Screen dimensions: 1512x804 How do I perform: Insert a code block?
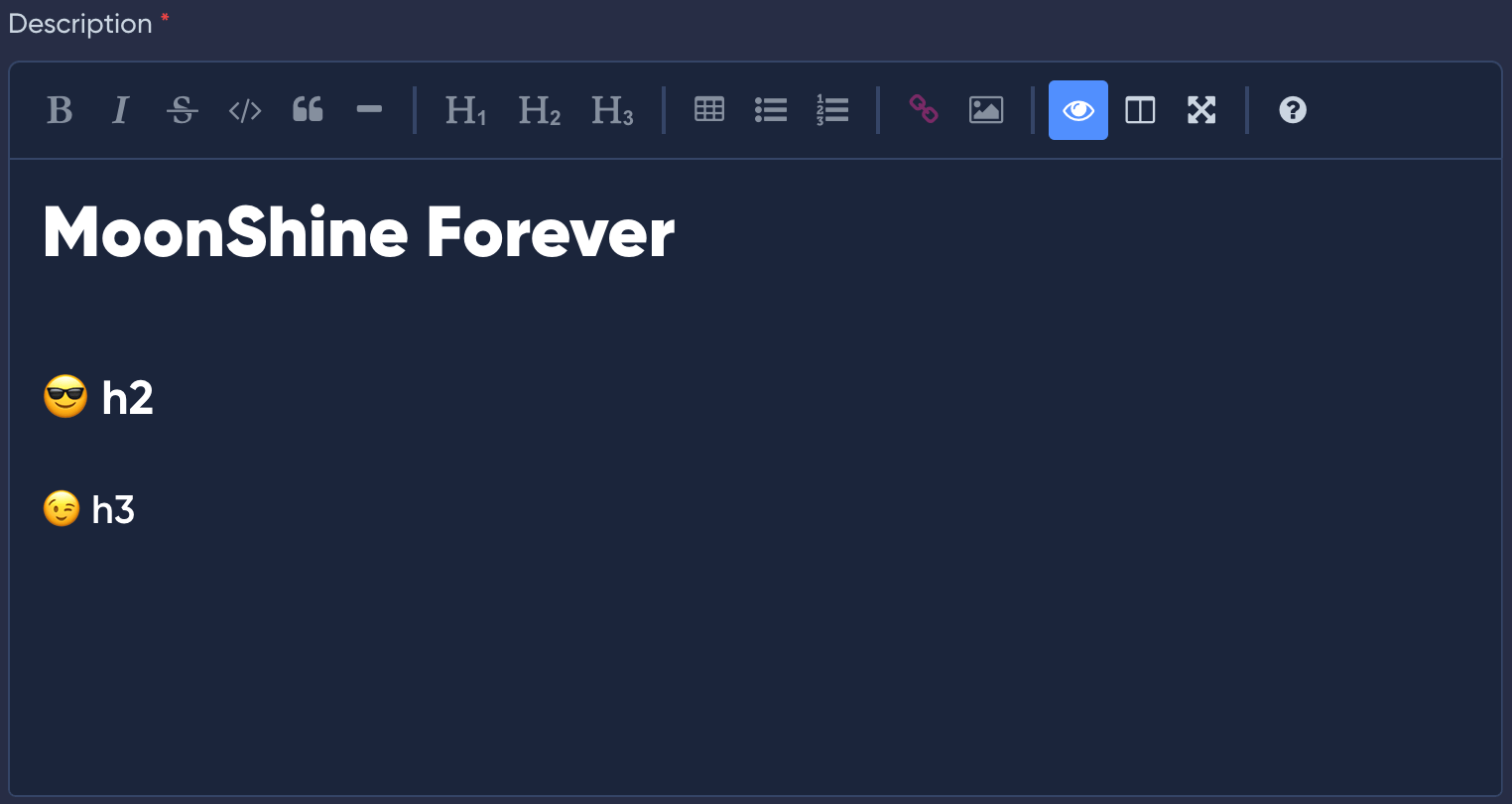click(245, 110)
